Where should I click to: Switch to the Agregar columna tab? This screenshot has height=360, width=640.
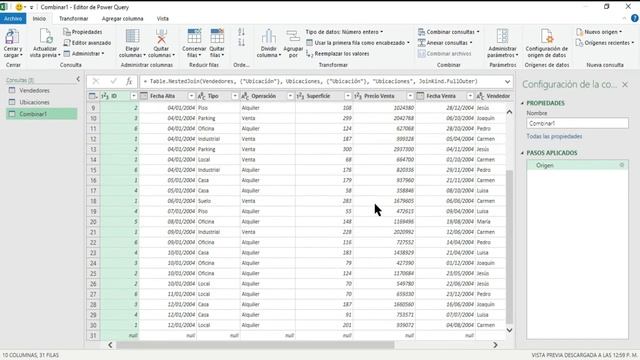point(122,18)
